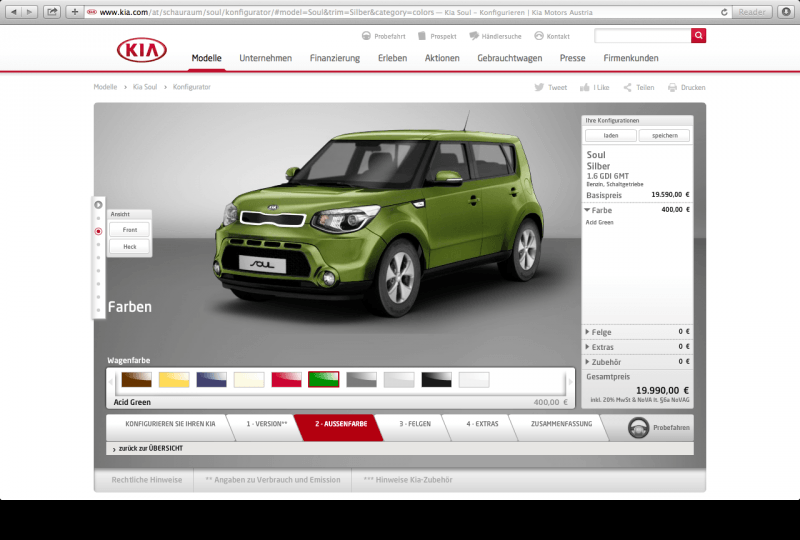Select the dark blue color swatch
The image size is (800, 540).
pos(211,379)
